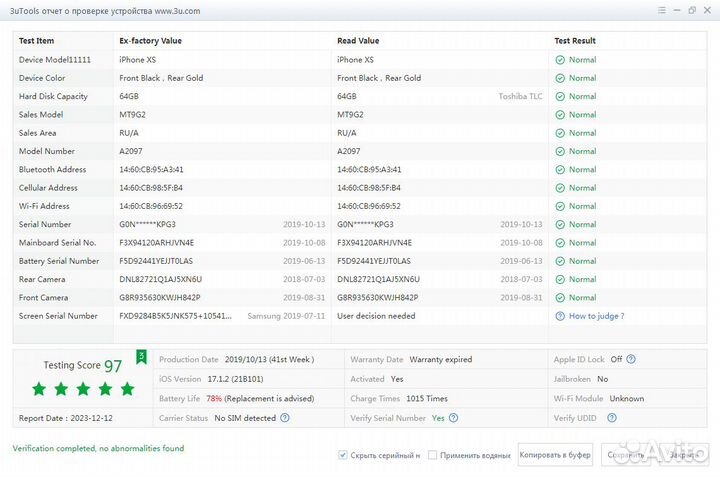Click Normal check icon for Battery Serial Number
Screen dimensions: 720x477
coord(560,261)
